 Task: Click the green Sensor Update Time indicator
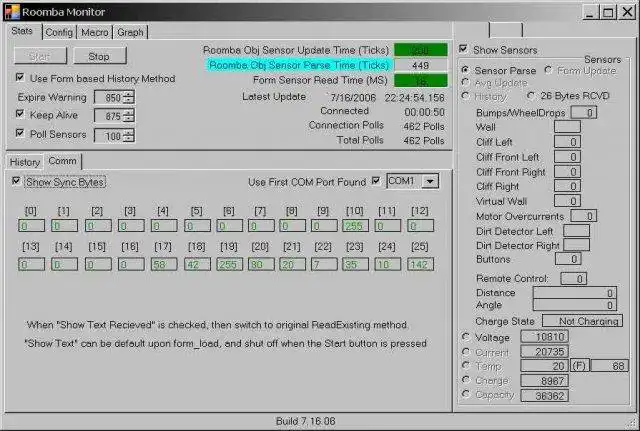click(x=421, y=50)
